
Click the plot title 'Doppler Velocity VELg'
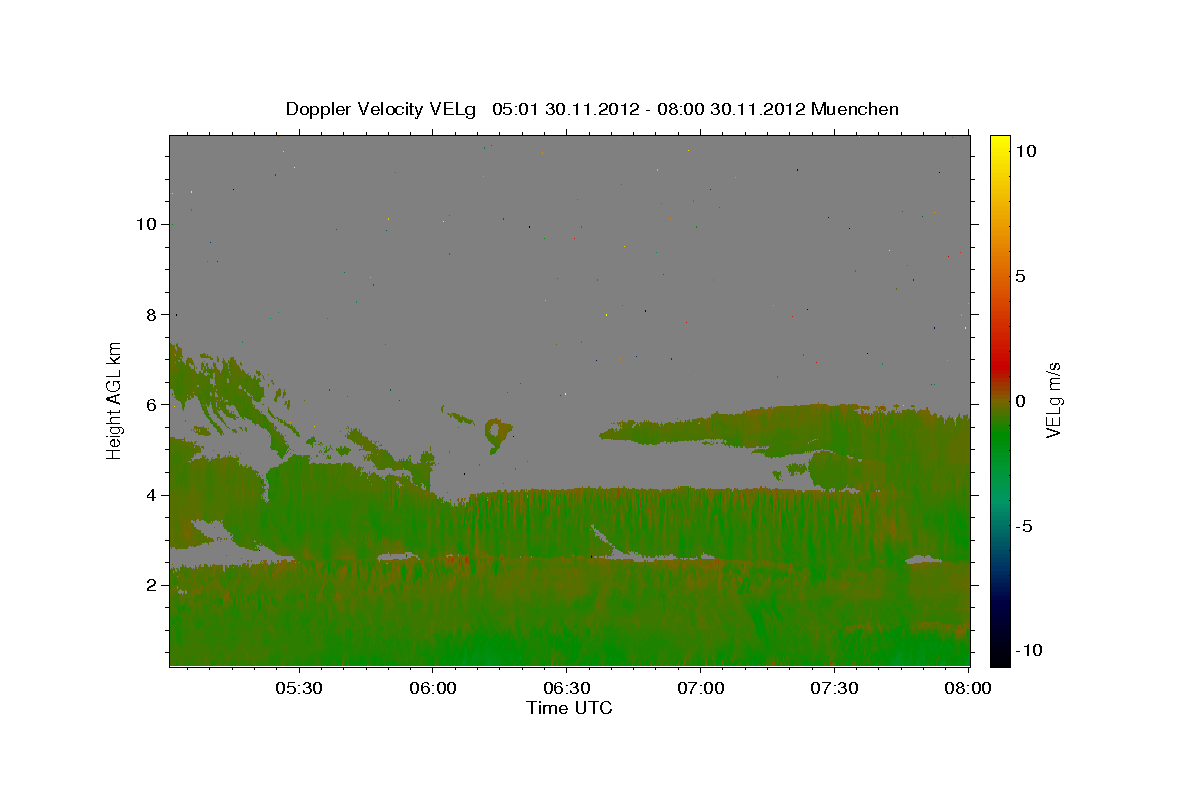(x=382, y=109)
